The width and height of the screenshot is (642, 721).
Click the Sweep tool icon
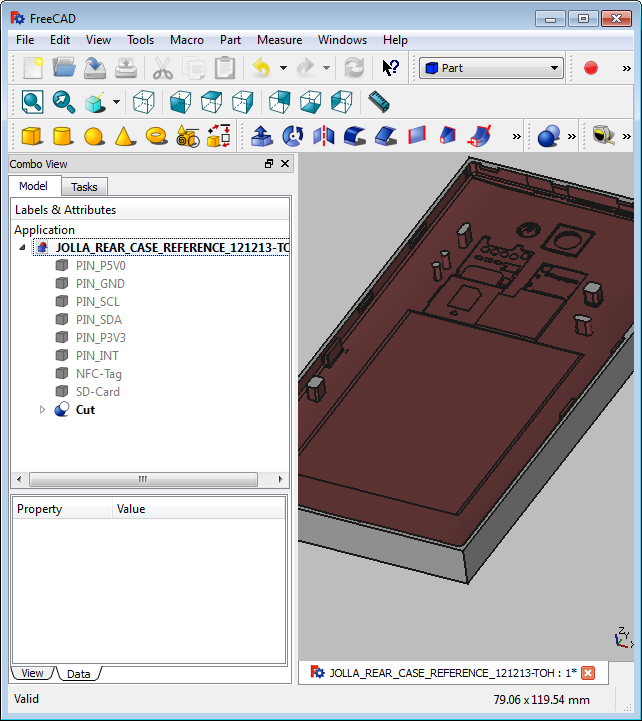click(x=479, y=136)
